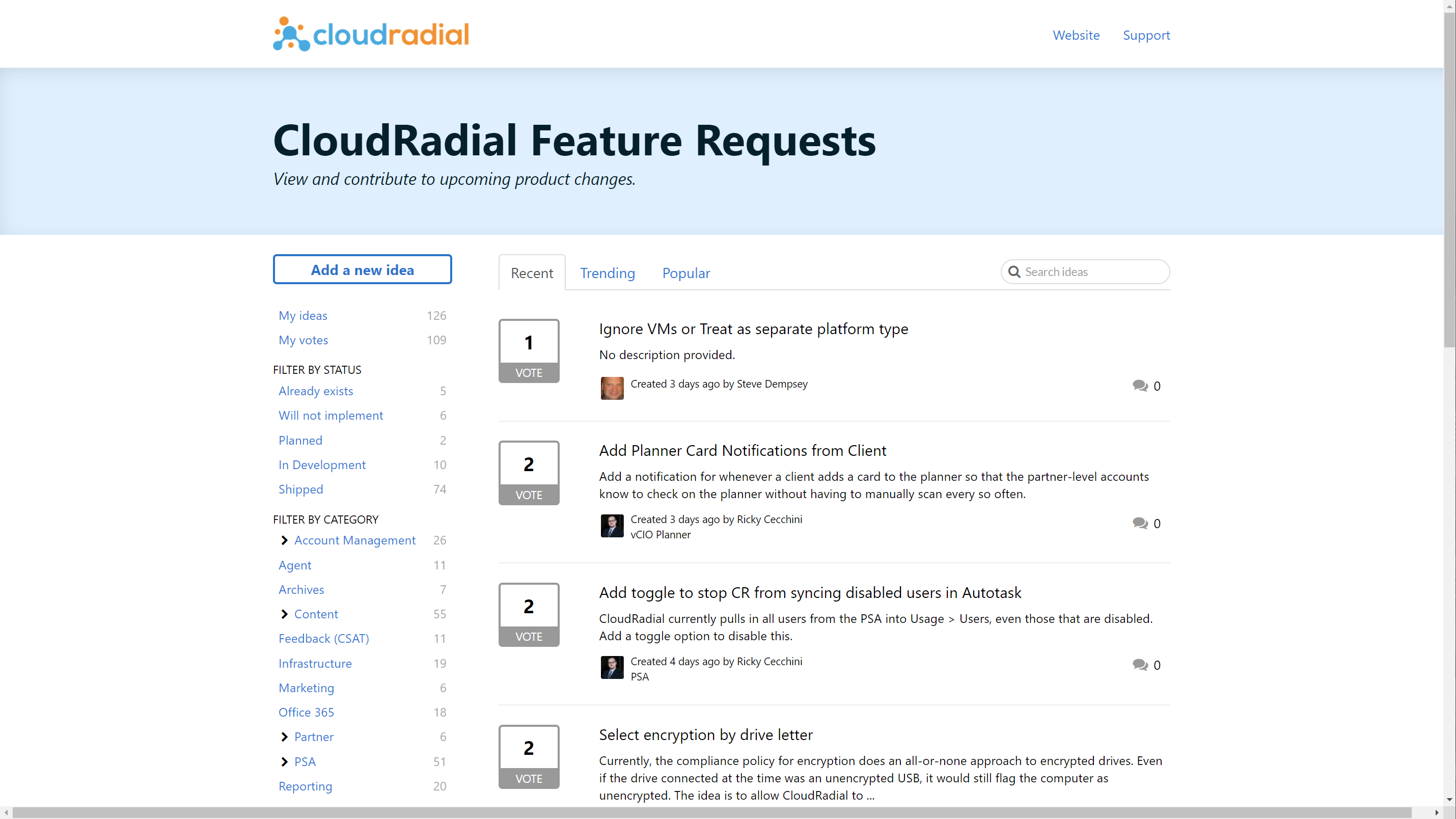
Task: Click Steve Dempsey's avatar
Action: pos(612,388)
